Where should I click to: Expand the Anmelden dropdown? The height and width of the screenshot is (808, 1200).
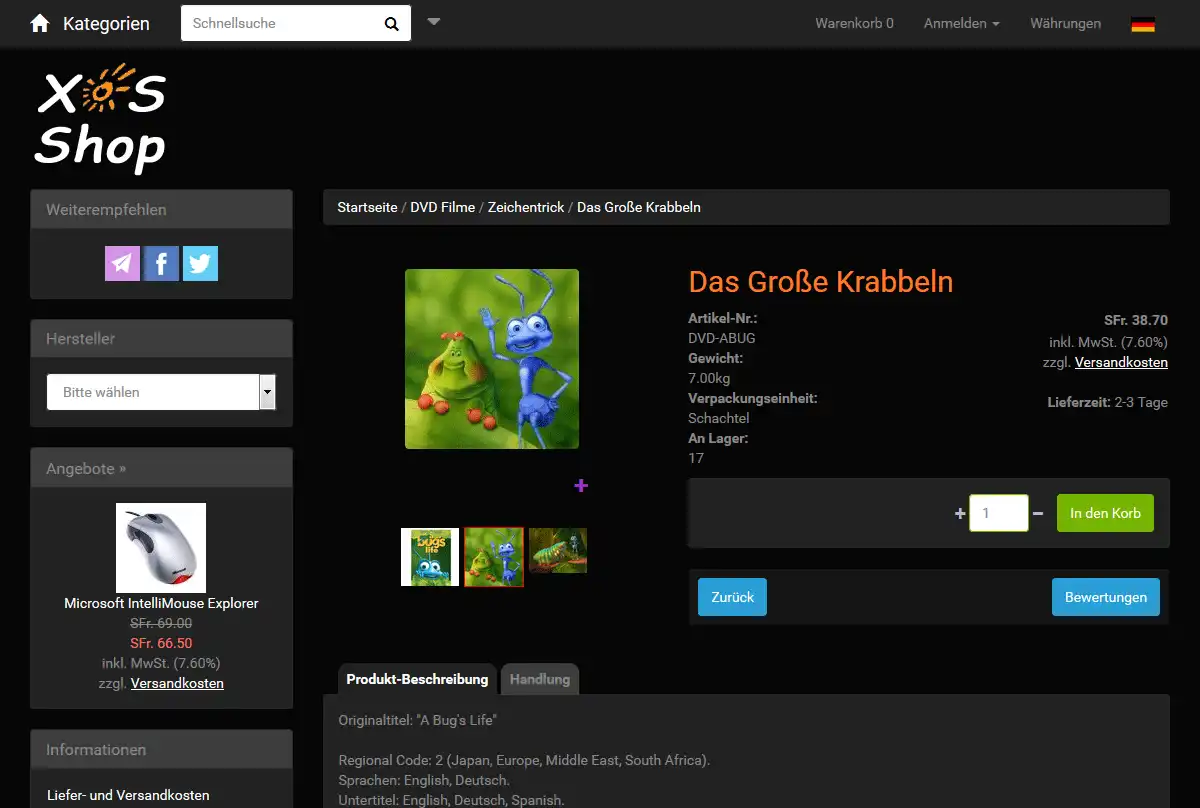click(961, 23)
